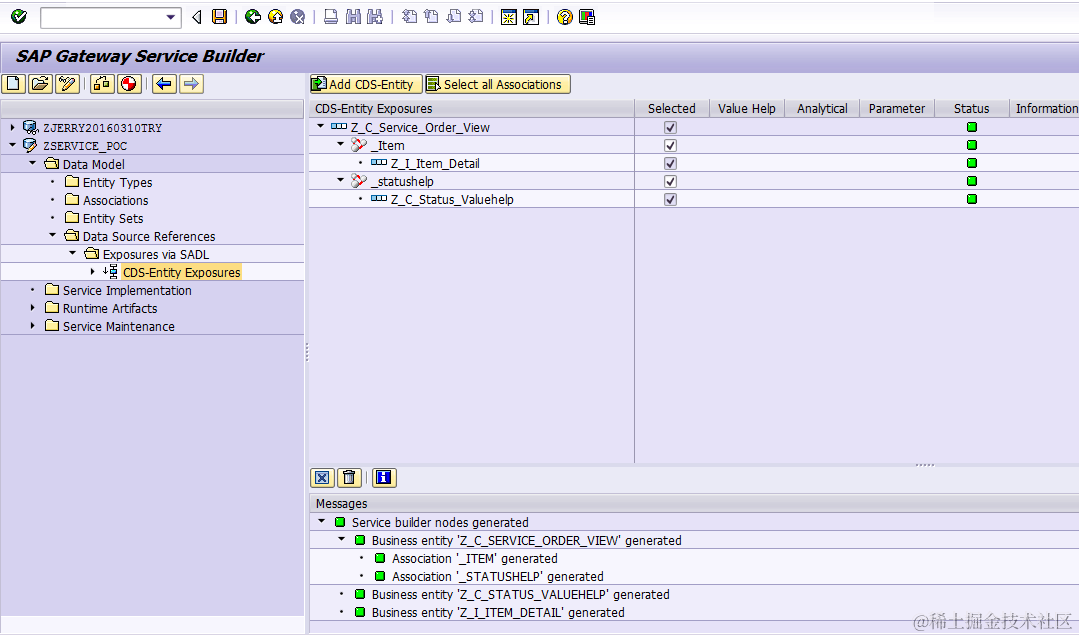Collapse the _statushelp association row
Viewport: 1079px width, 638px height.
click(x=341, y=180)
